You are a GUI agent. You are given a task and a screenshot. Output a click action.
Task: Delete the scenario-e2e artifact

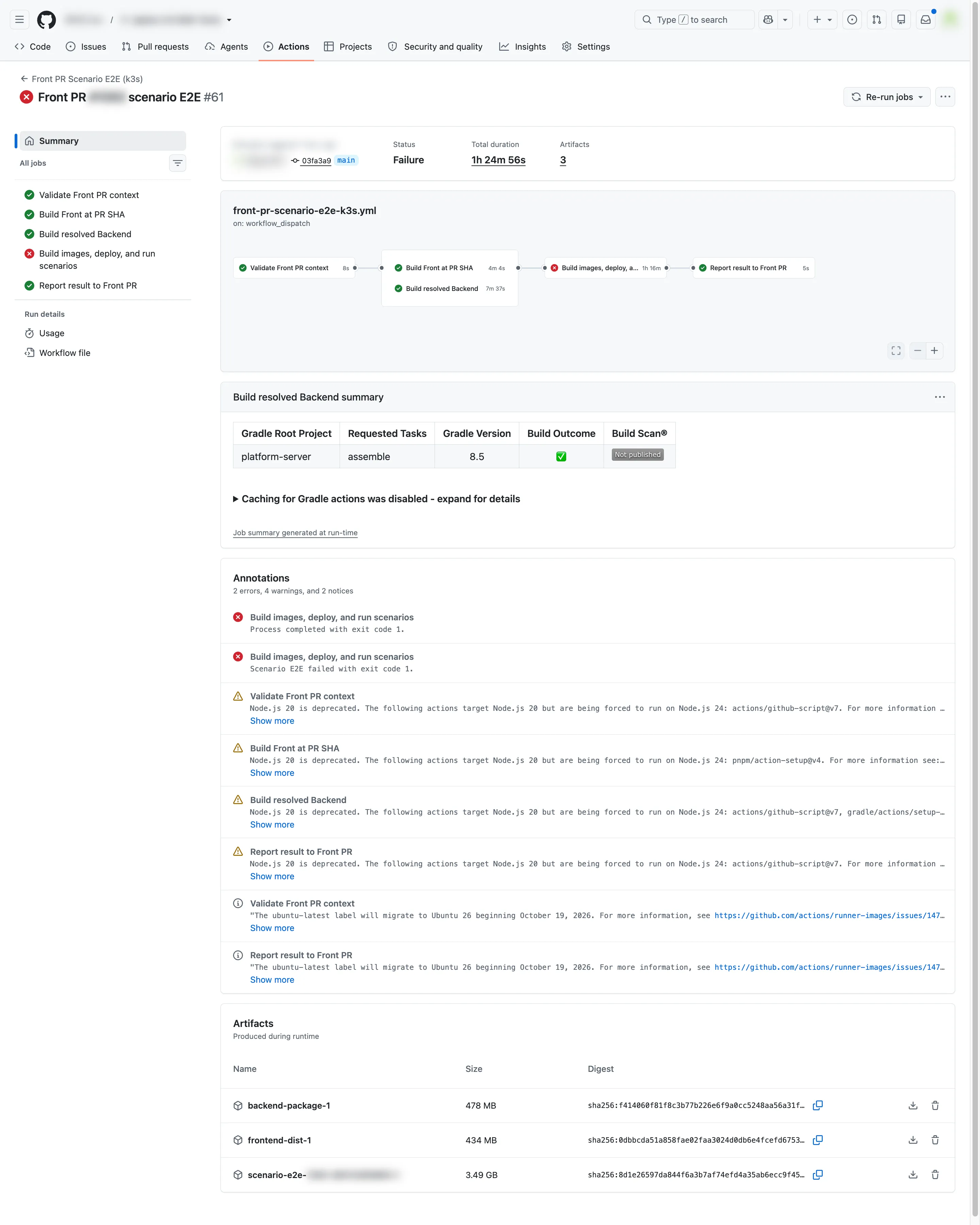935,1174
